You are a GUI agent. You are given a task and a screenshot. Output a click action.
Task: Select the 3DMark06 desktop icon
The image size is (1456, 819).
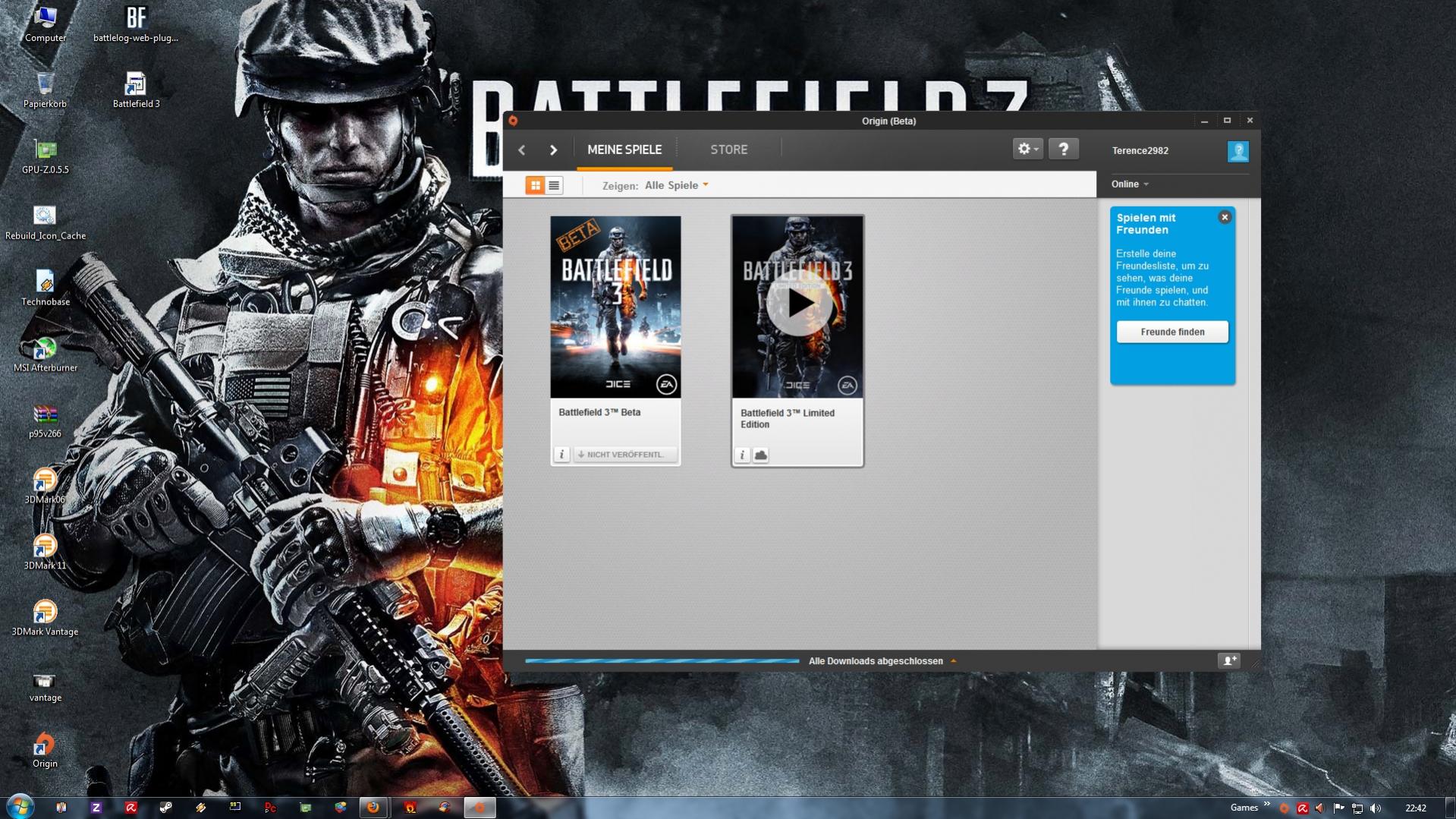point(45,487)
